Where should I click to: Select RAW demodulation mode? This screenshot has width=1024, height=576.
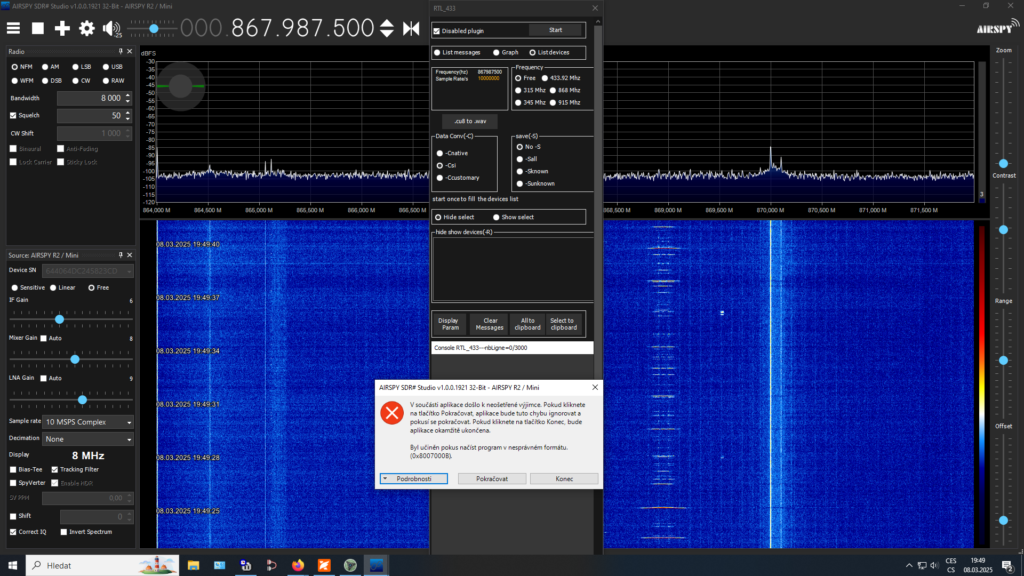(x=106, y=81)
